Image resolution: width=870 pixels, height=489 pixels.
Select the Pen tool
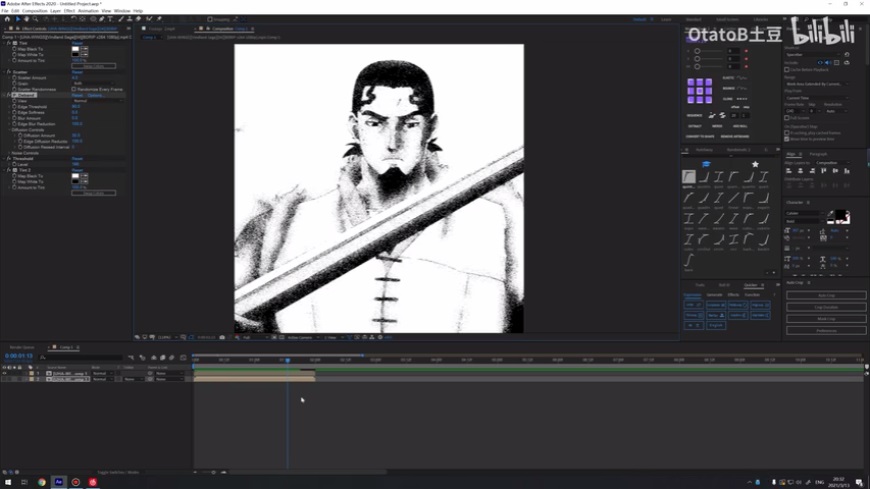[102, 19]
